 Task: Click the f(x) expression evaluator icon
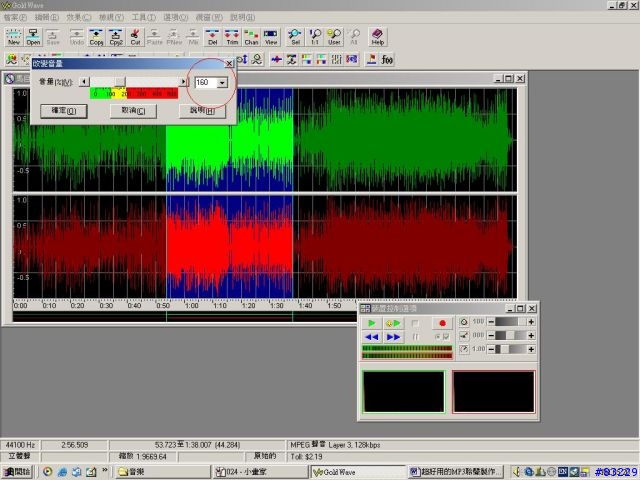(387, 60)
